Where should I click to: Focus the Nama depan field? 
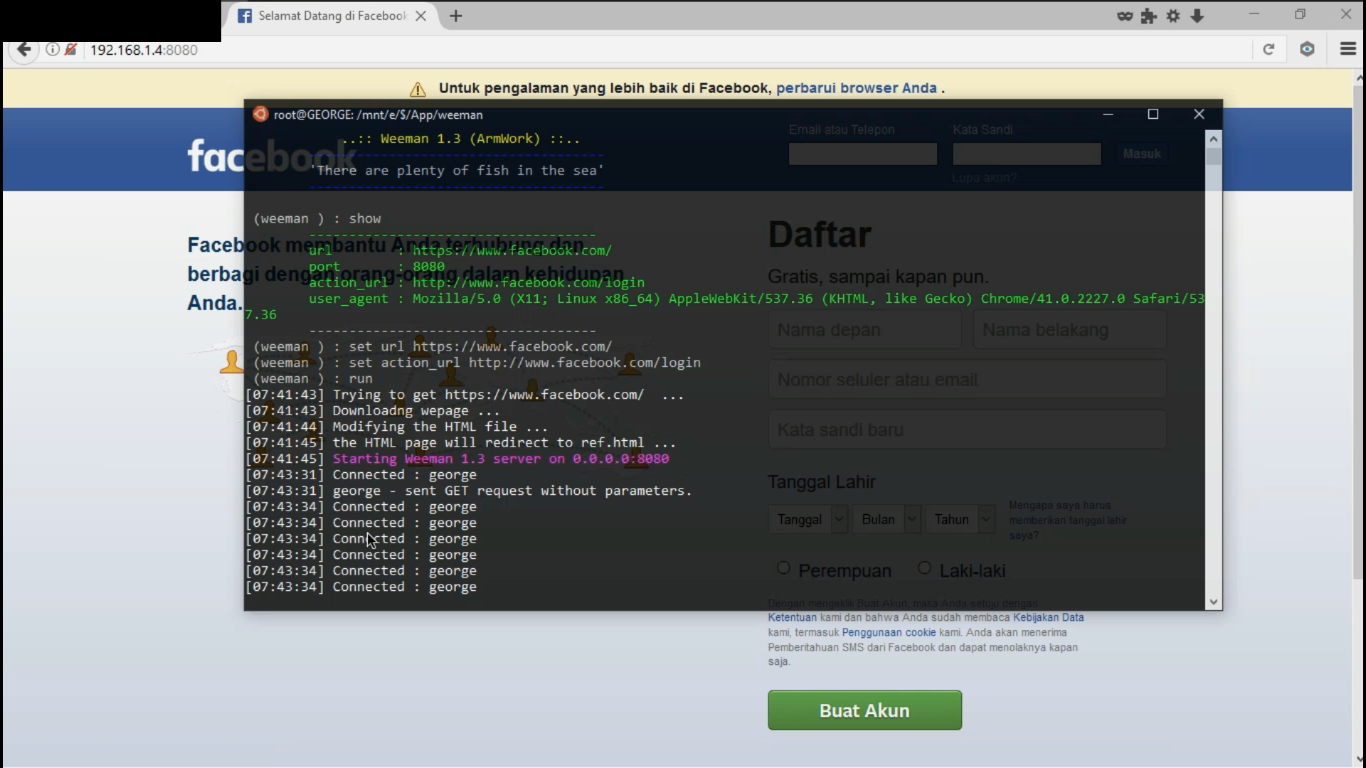[865, 330]
